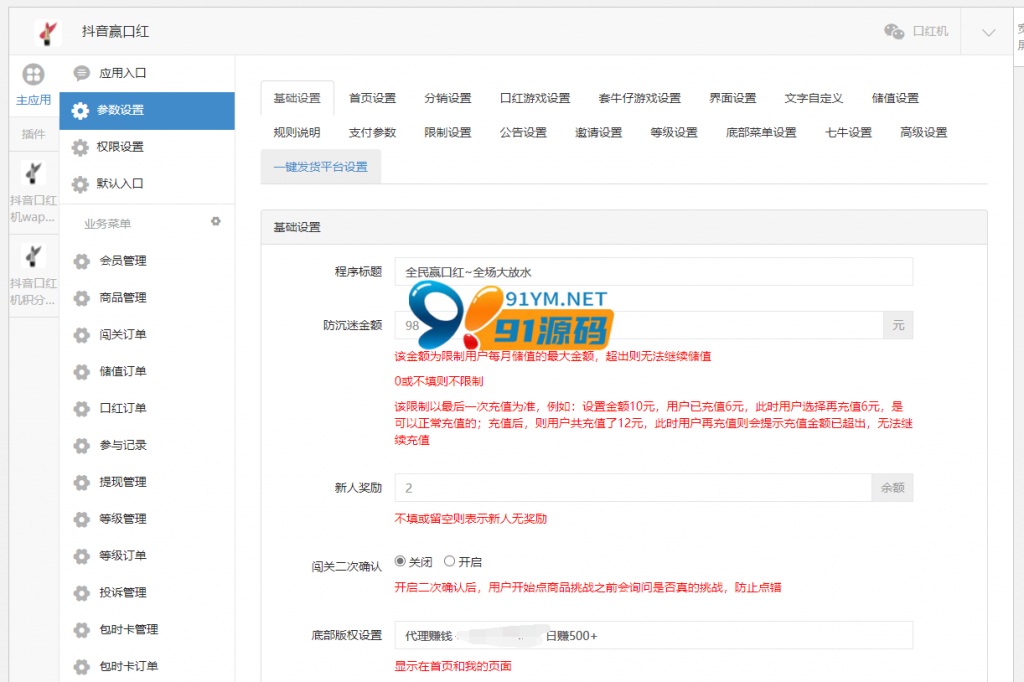
Task: Click the gear icon beside 默认入口
Action: click(x=80, y=184)
